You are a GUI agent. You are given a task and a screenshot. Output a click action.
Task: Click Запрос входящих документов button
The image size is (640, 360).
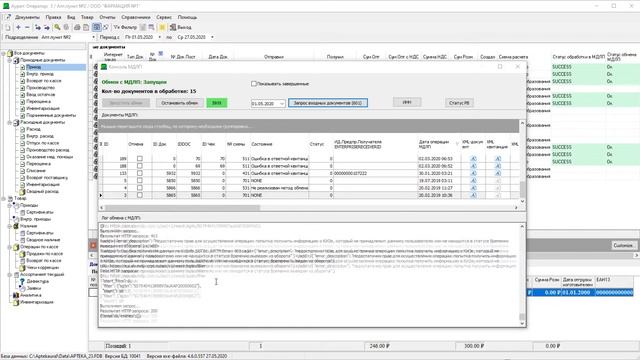[328, 103]
